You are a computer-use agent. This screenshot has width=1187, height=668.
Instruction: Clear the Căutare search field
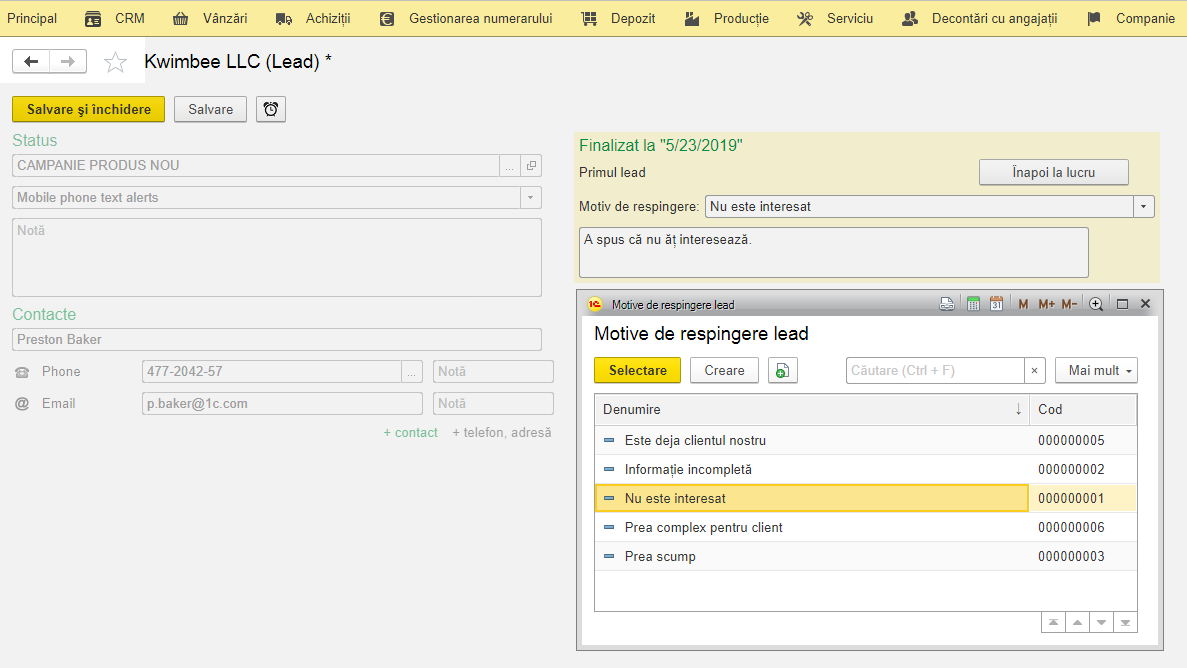tap(1034, 370)
